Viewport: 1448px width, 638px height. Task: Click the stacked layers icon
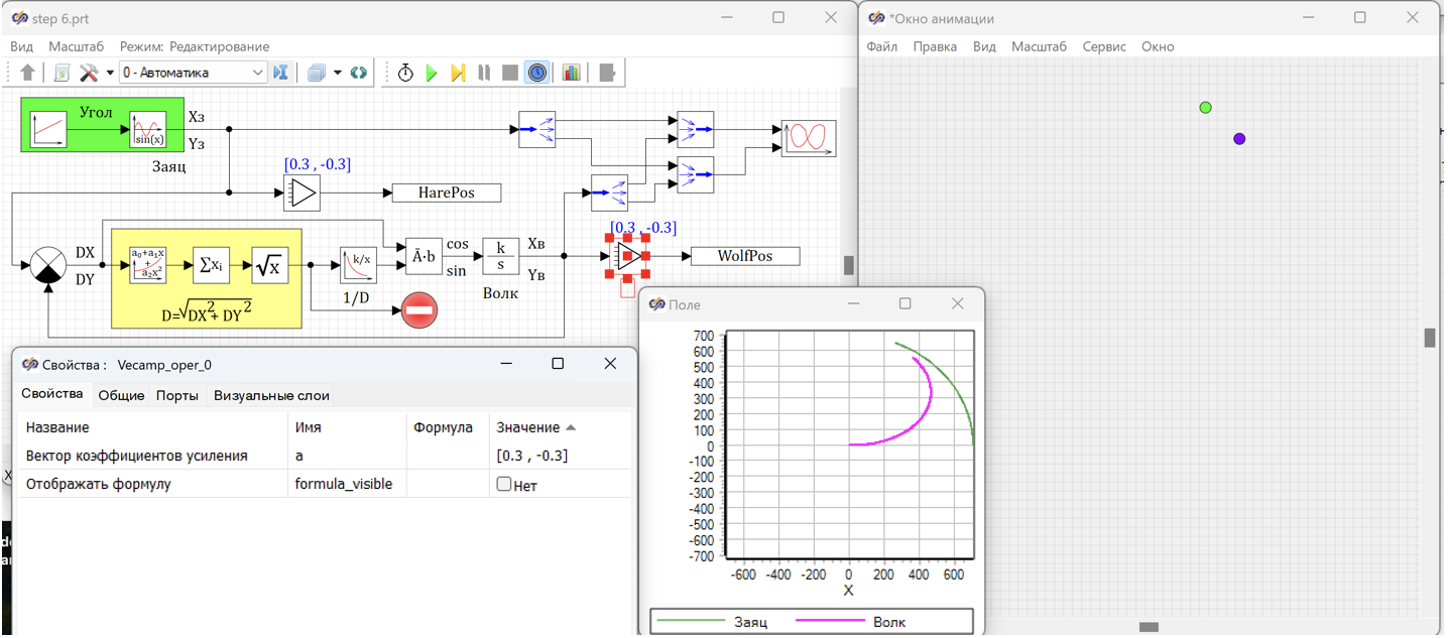click(x=317, y=73)
